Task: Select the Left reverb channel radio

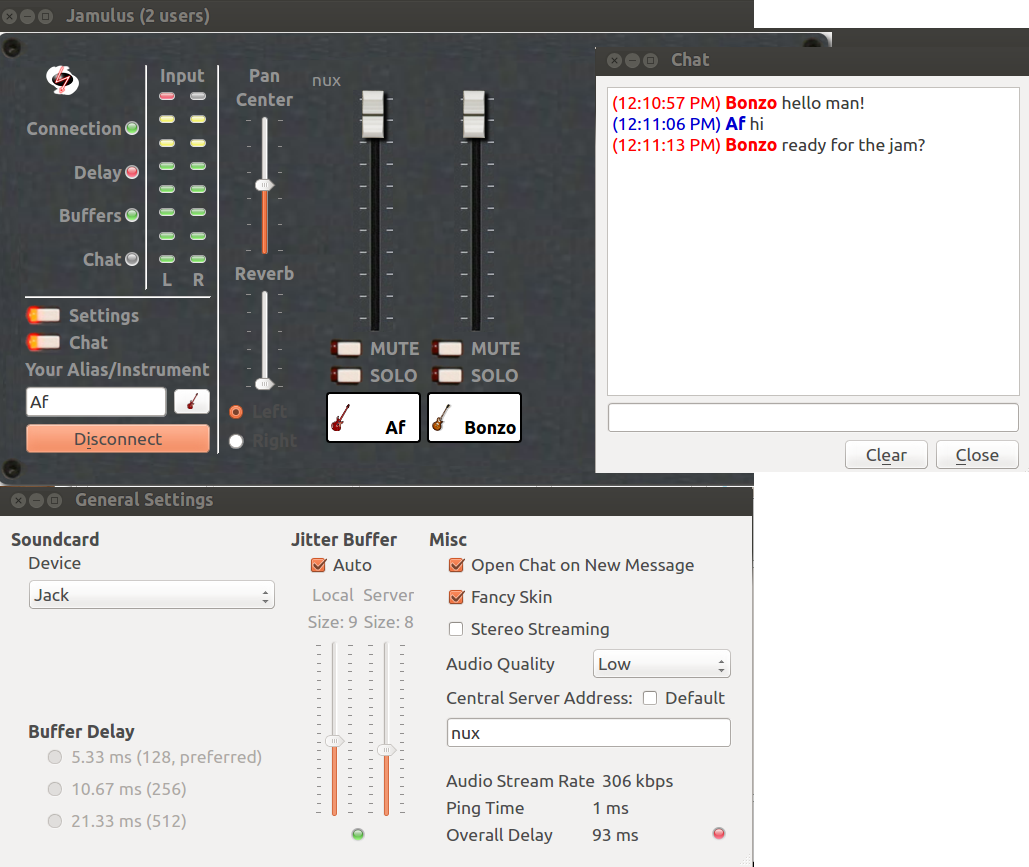Action: pyautogui.click(x=236, y=412)
